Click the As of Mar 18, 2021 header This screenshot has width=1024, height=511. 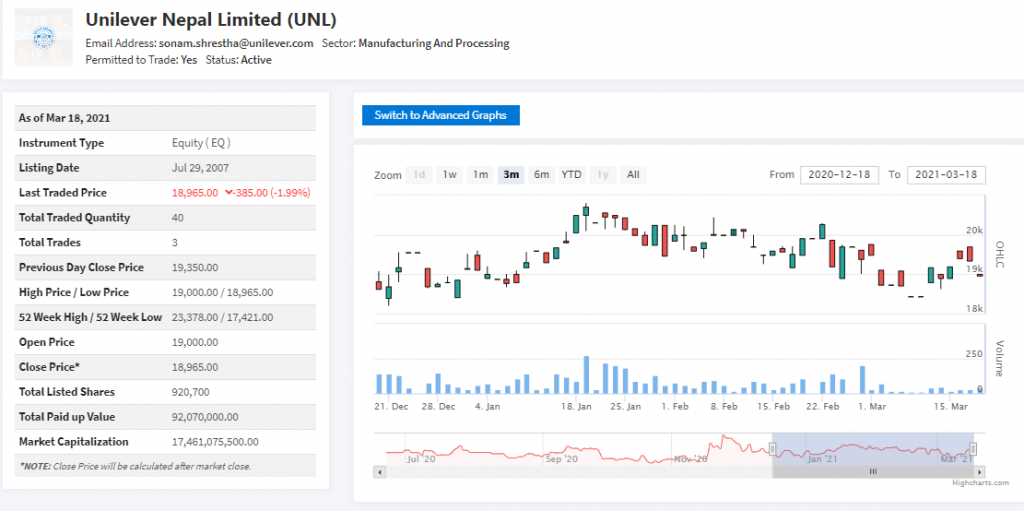tap(166, 118)
